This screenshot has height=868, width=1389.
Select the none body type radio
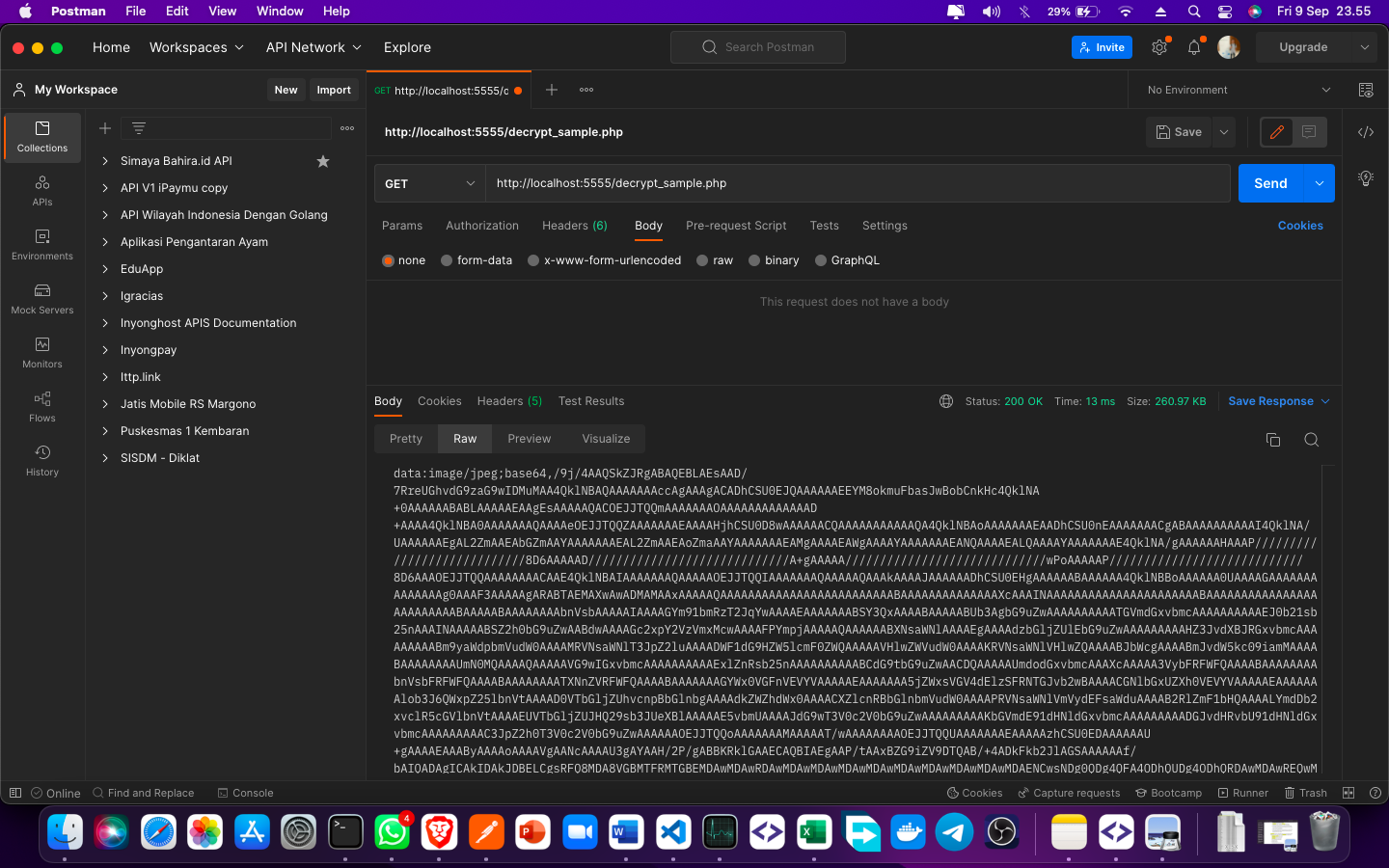click(389, 260)
